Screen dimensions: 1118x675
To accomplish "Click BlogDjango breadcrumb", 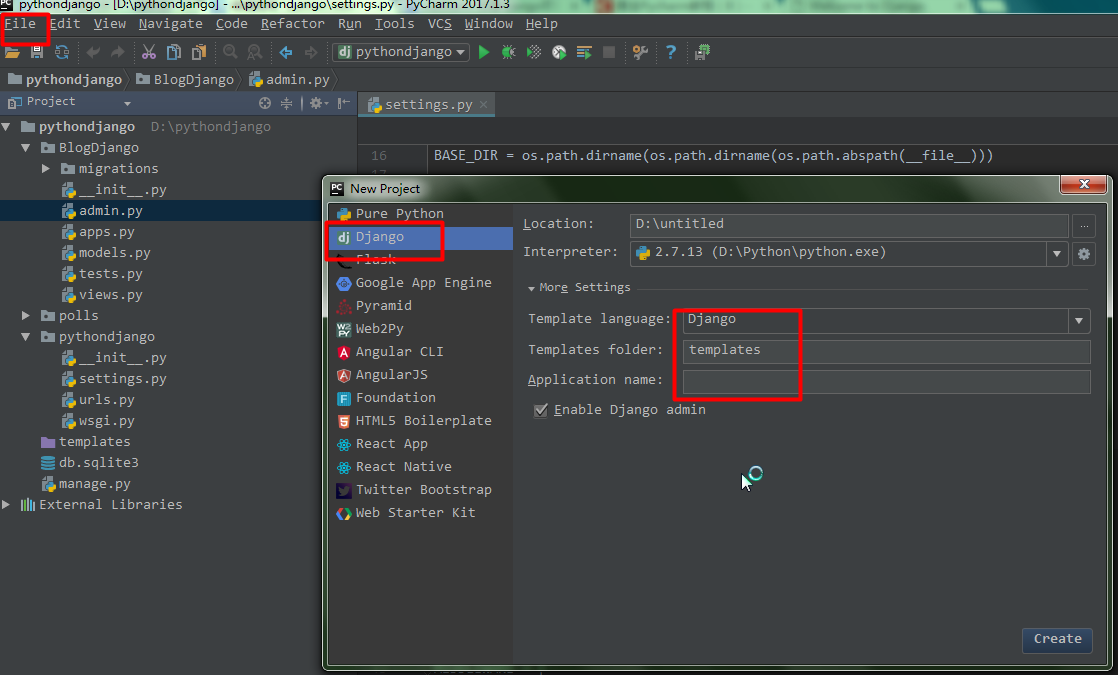I will [185, 79].
